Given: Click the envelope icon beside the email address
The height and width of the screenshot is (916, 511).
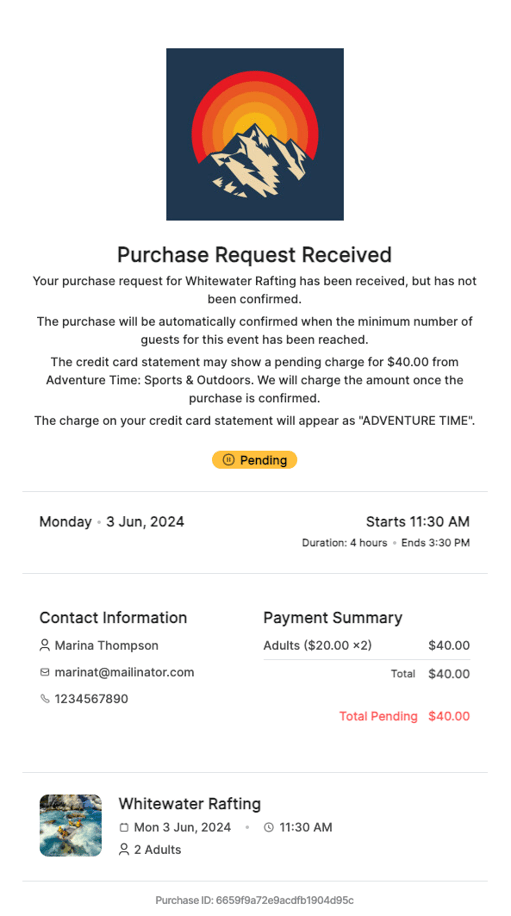Looking at the screenshot, I should [44, 672].
